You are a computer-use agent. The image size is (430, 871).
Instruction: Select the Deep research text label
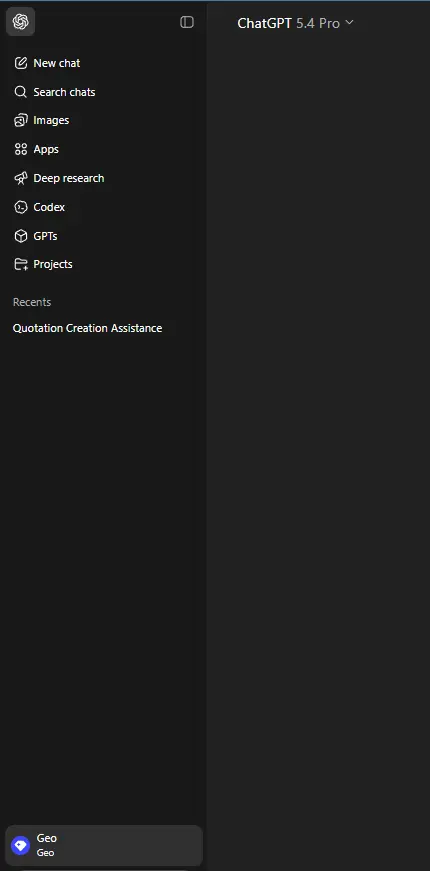[x=69, y=178]
